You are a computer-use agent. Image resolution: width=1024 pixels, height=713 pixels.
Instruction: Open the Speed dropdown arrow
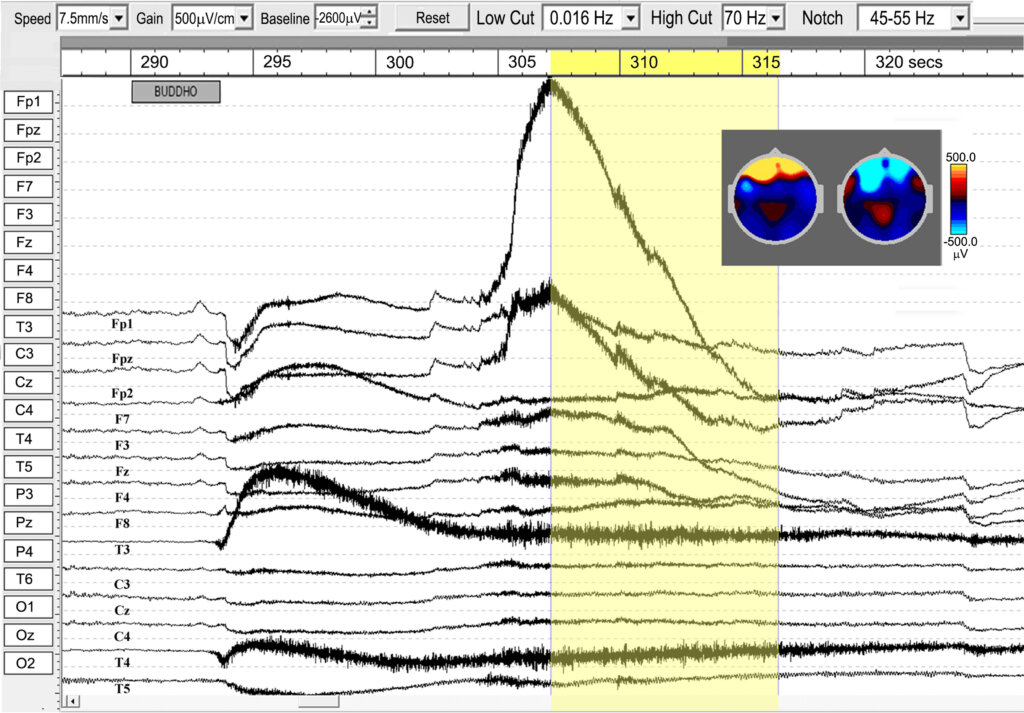click(x=119, y=18)
